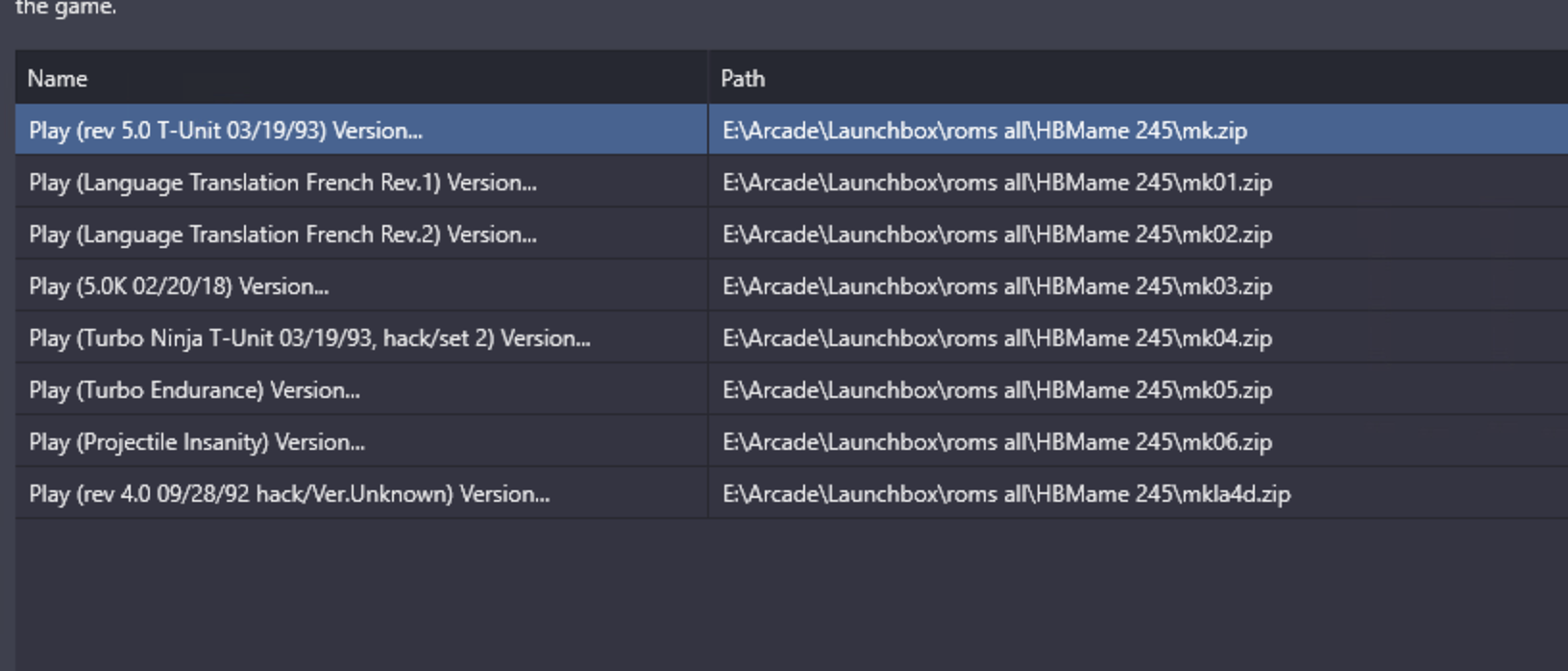Sort the list by Path column header

point(743,79)
